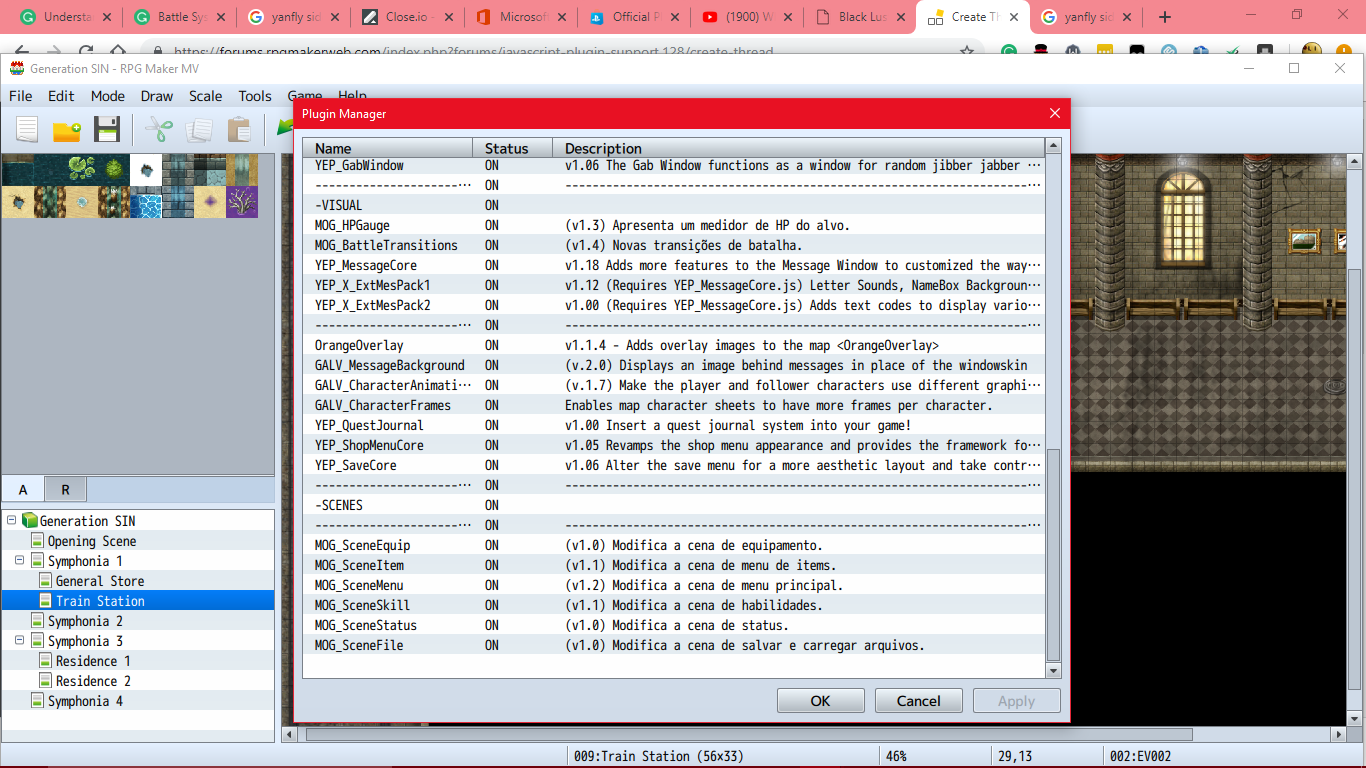Open the Scale menu
The height and width of the screenshot is (768, 1366).
pos(206,96)
